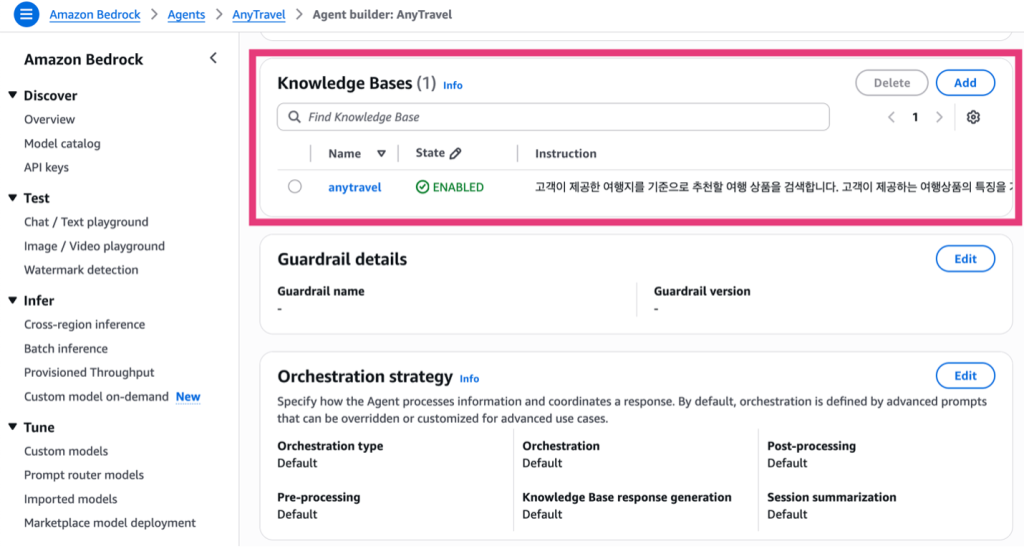Viewport: 1024px width, 549px height.
Task: Collapse the Tune section
Action: pyautogui.click(x=13, y=427)
